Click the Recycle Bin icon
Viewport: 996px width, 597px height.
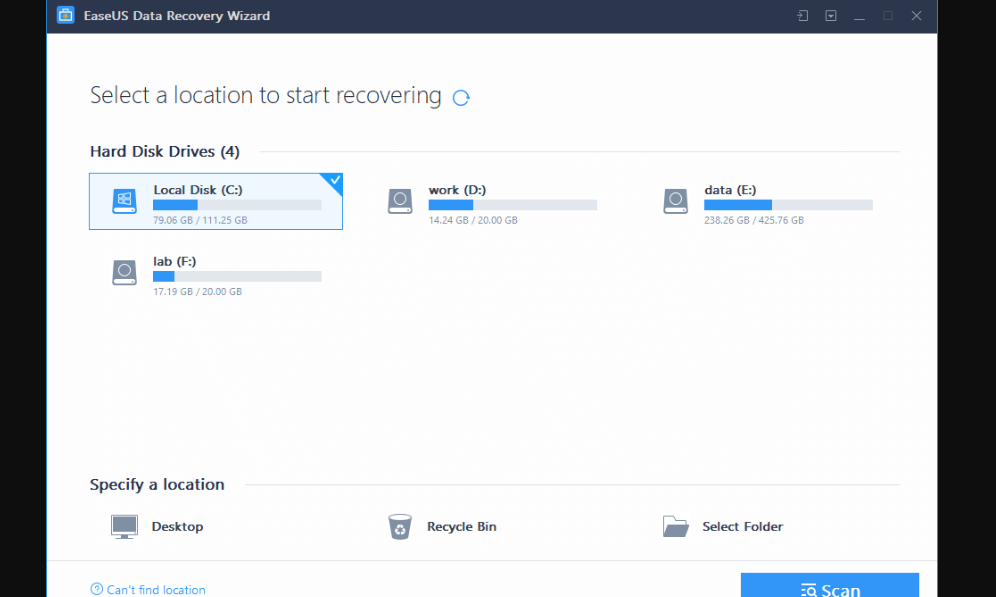400,527
